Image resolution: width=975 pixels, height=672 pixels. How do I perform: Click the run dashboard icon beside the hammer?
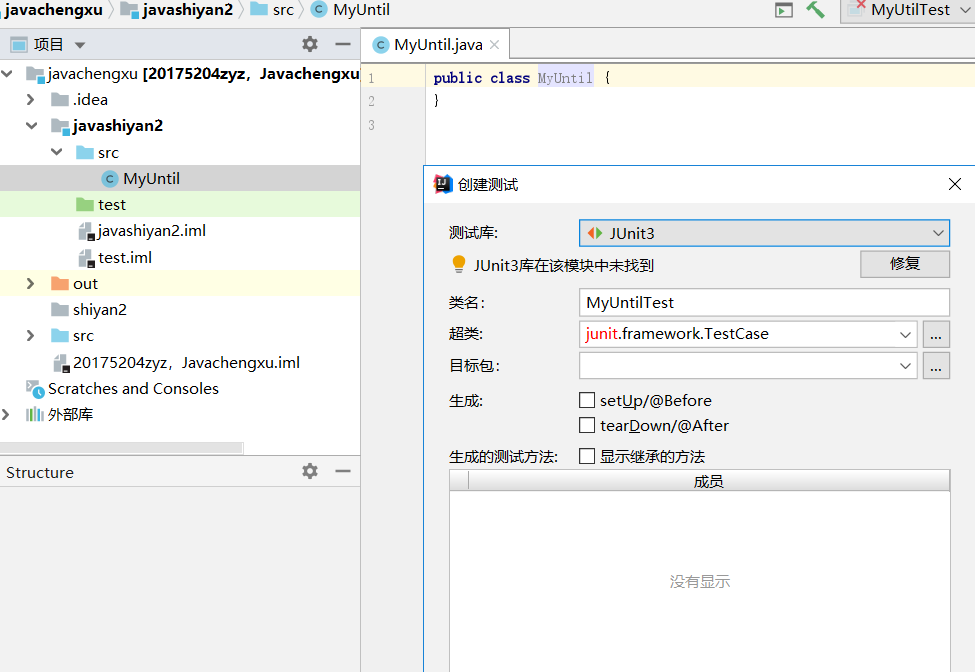(x=783, y=10)
